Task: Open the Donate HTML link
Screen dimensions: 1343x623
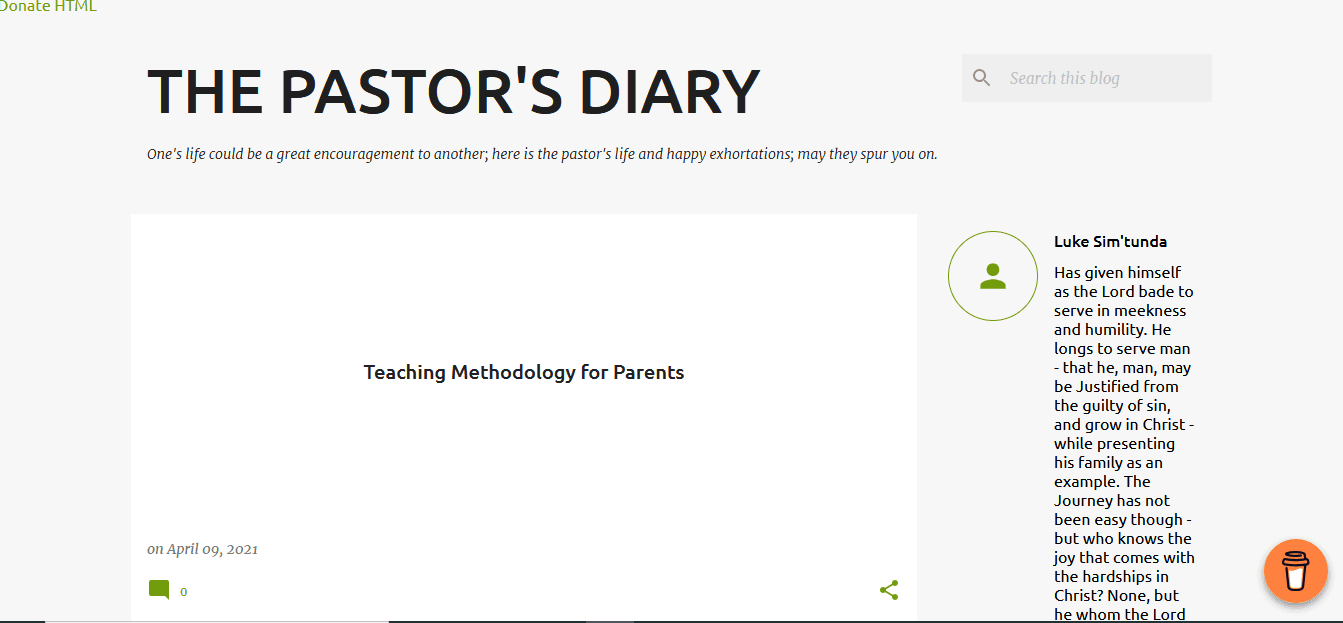Action: point(48,6)
